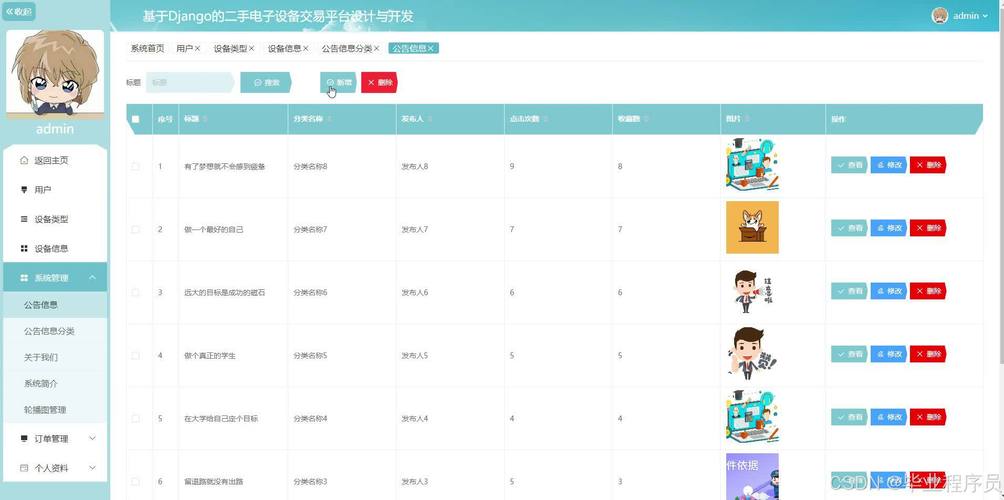Check the row 2 checkbox (做一个最好的自己)
1004x500 pixels.
pyautogui.click(x=135, y=229)
